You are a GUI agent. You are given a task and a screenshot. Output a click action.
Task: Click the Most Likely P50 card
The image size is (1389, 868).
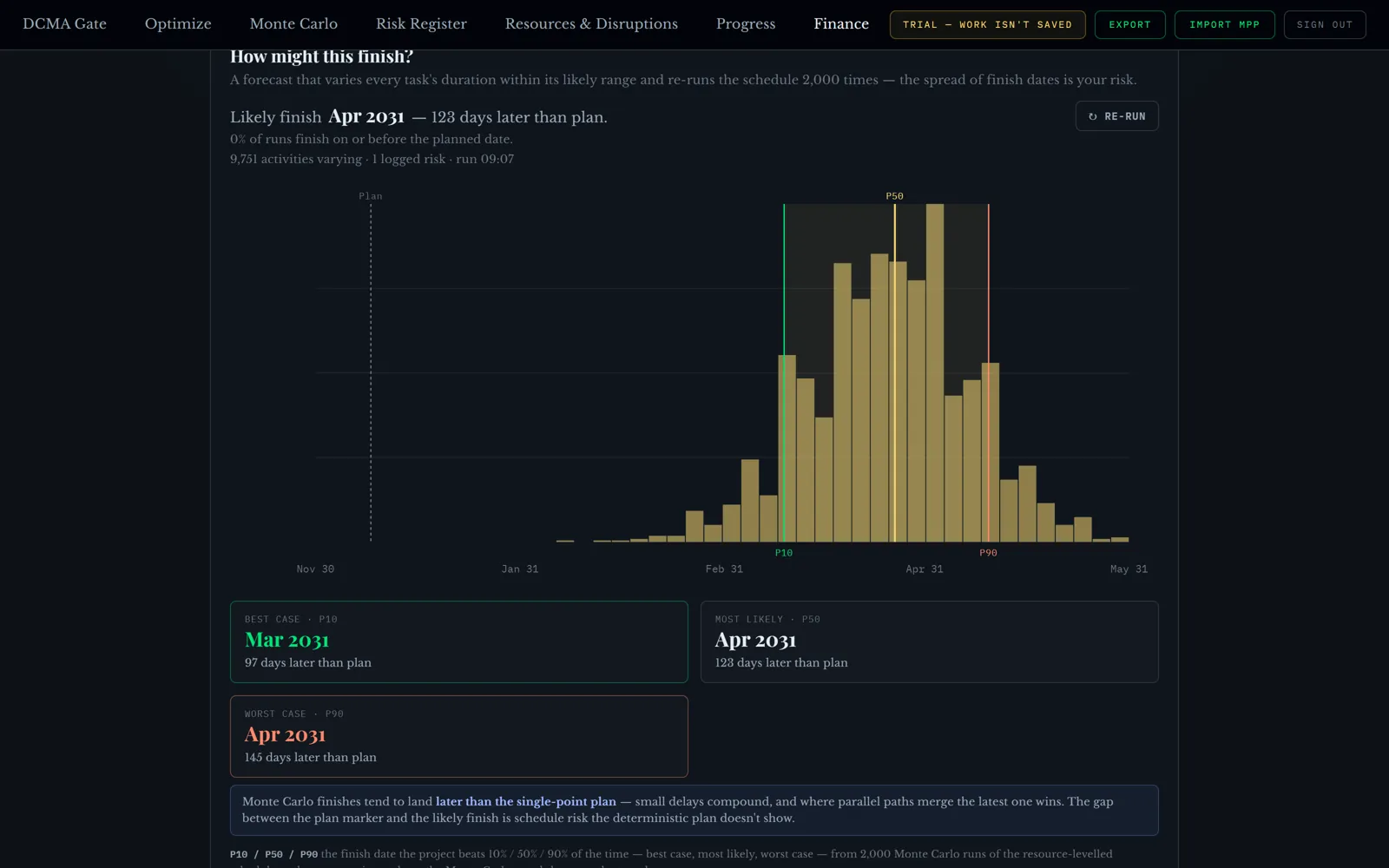coord(929,641)
